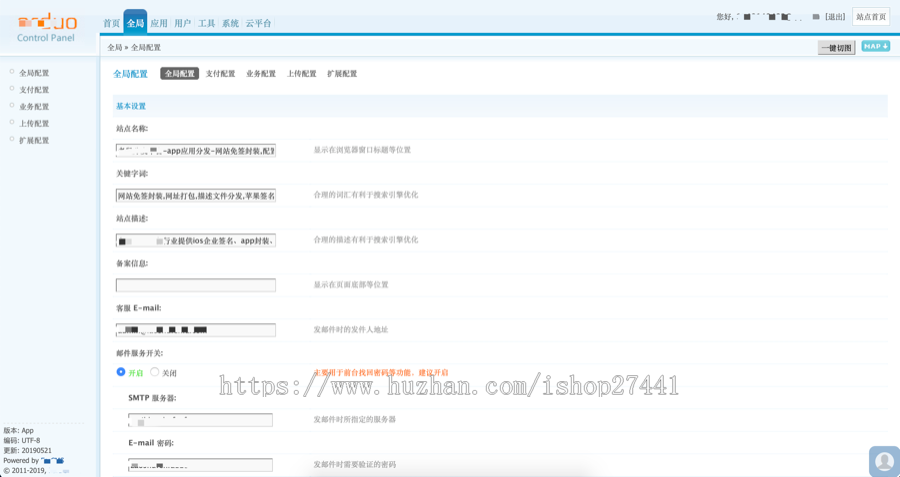Screen dimensions: 900x477
Task: Click the 更新: 20190521 footer text
Action: (27, 451)
